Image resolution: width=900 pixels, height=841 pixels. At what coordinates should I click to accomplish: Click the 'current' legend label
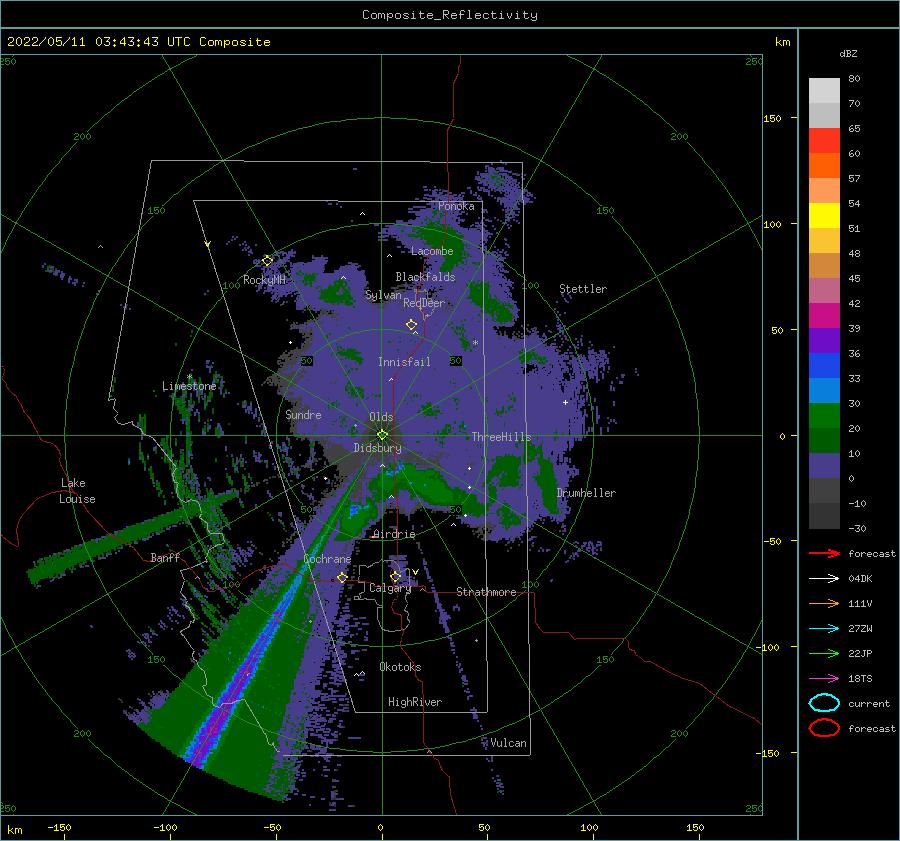click(869, 703)
